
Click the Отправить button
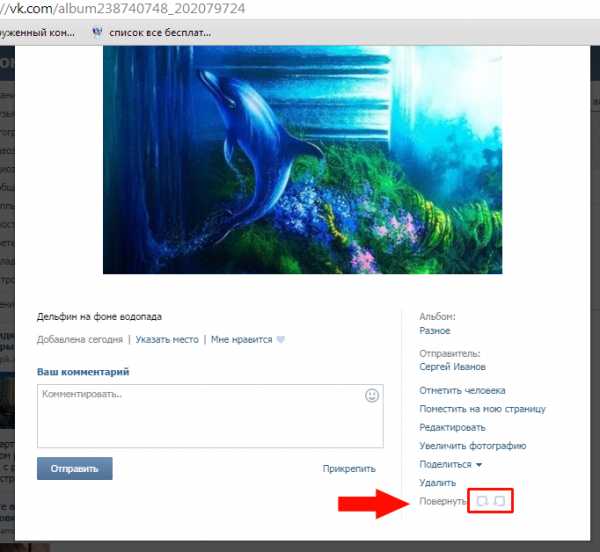75,469
